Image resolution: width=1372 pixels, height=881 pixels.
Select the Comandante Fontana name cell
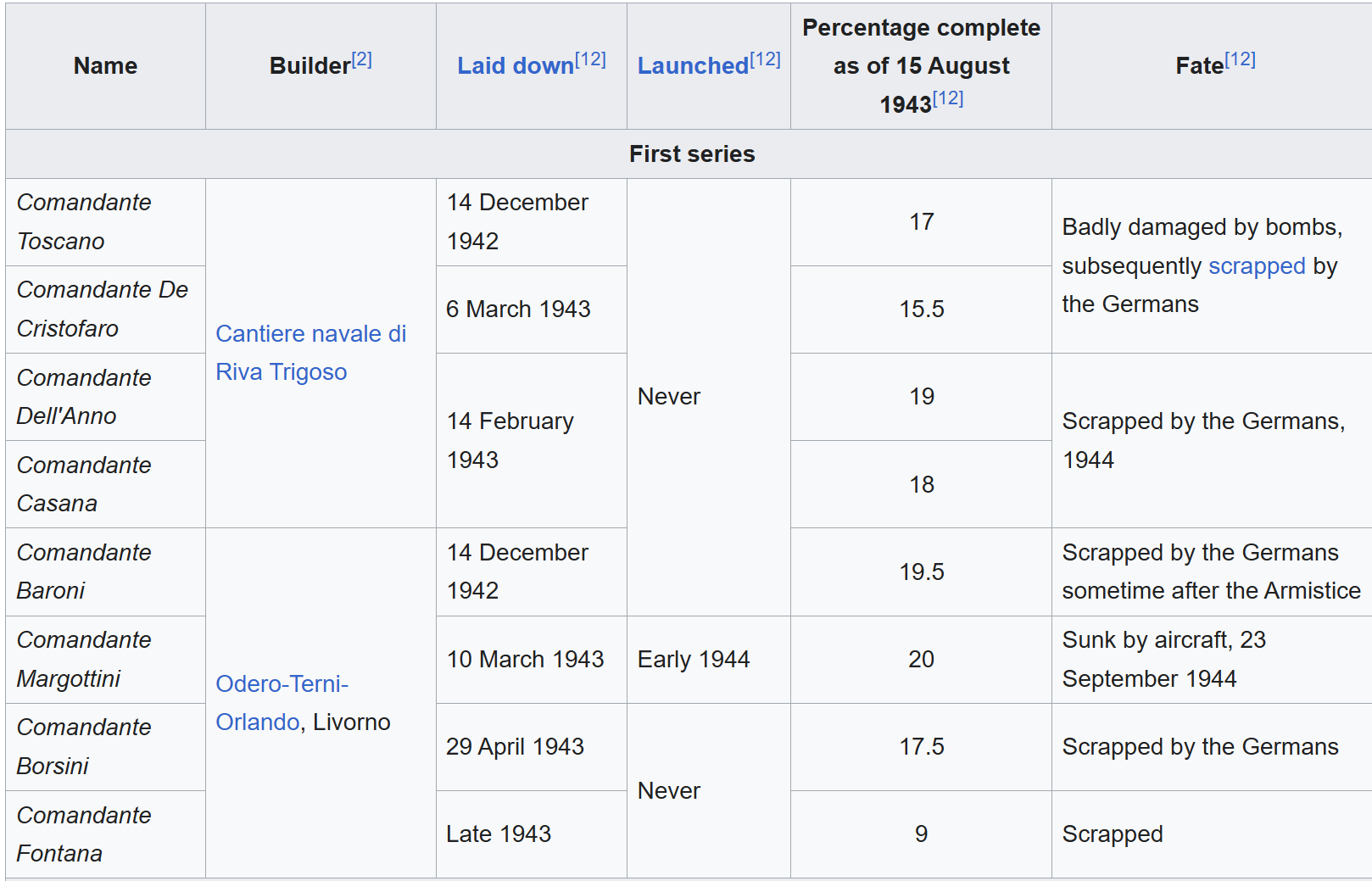click(x=84, y=834)
